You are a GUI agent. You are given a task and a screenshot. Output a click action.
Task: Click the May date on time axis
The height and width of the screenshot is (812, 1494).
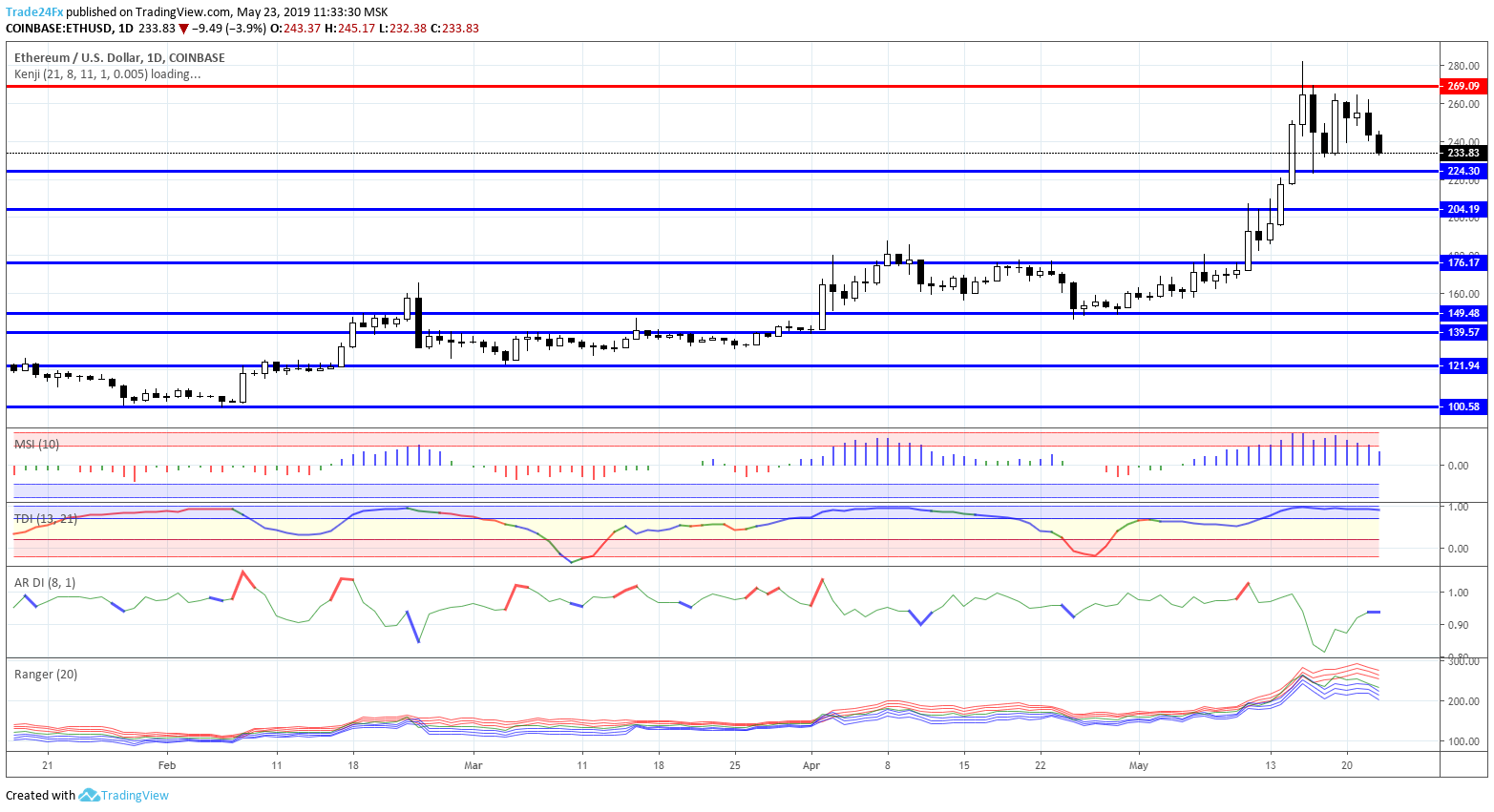1138,765
